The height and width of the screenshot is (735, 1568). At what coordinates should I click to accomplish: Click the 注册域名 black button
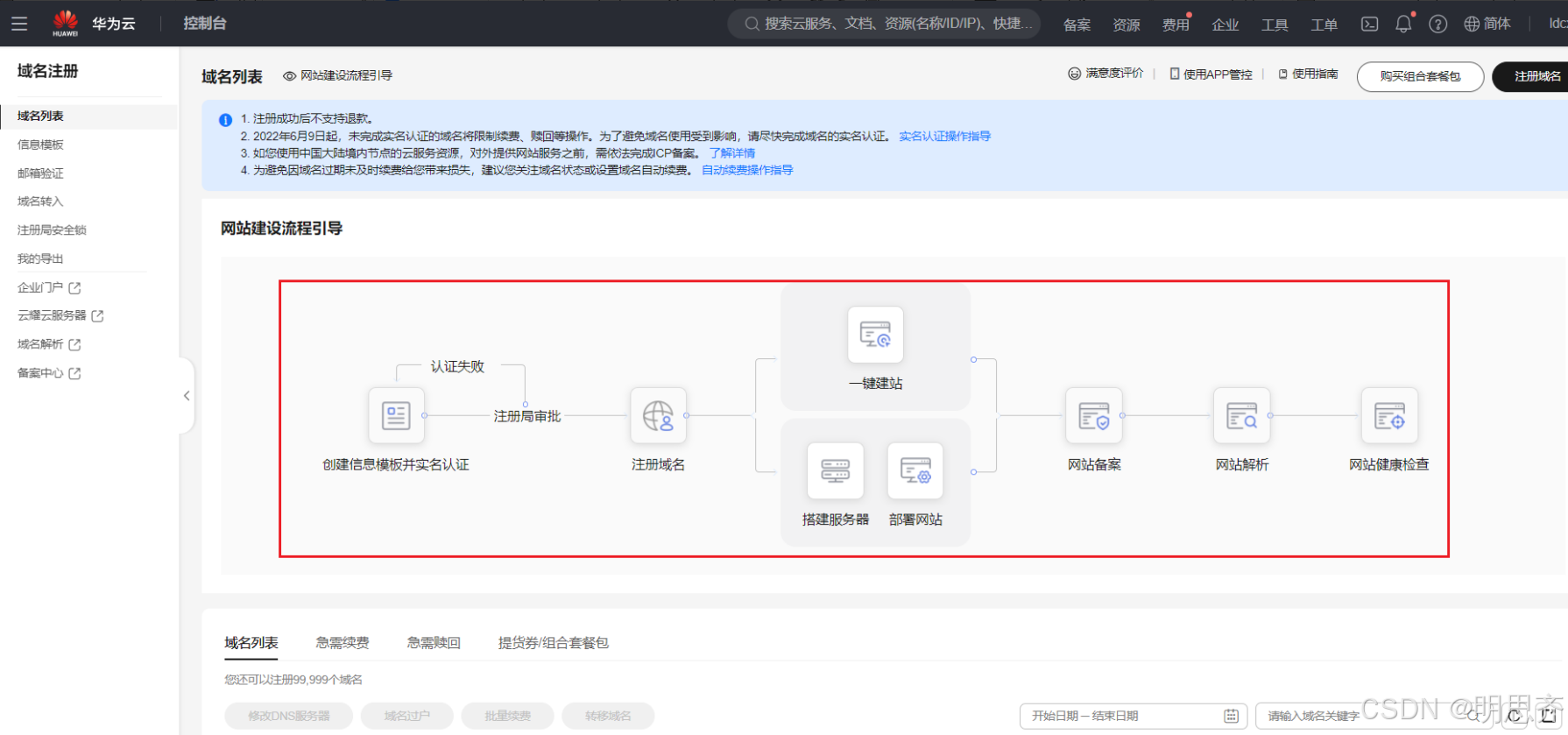point(1533,76)
